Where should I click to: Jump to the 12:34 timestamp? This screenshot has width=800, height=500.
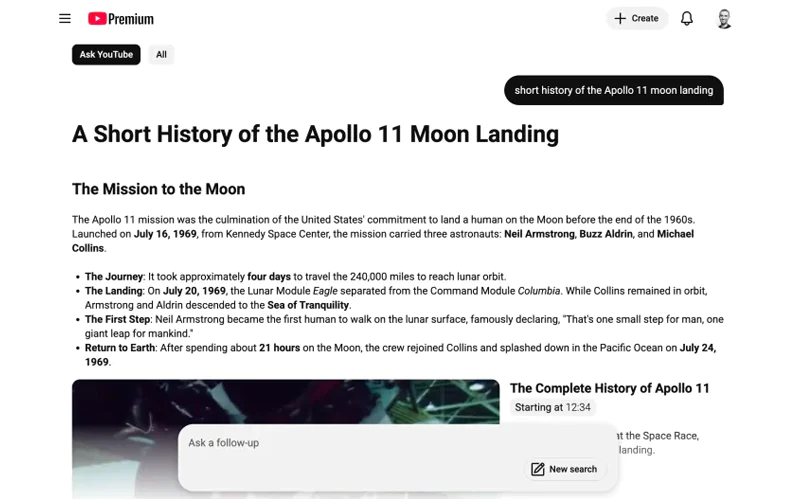tap(578, 407)
